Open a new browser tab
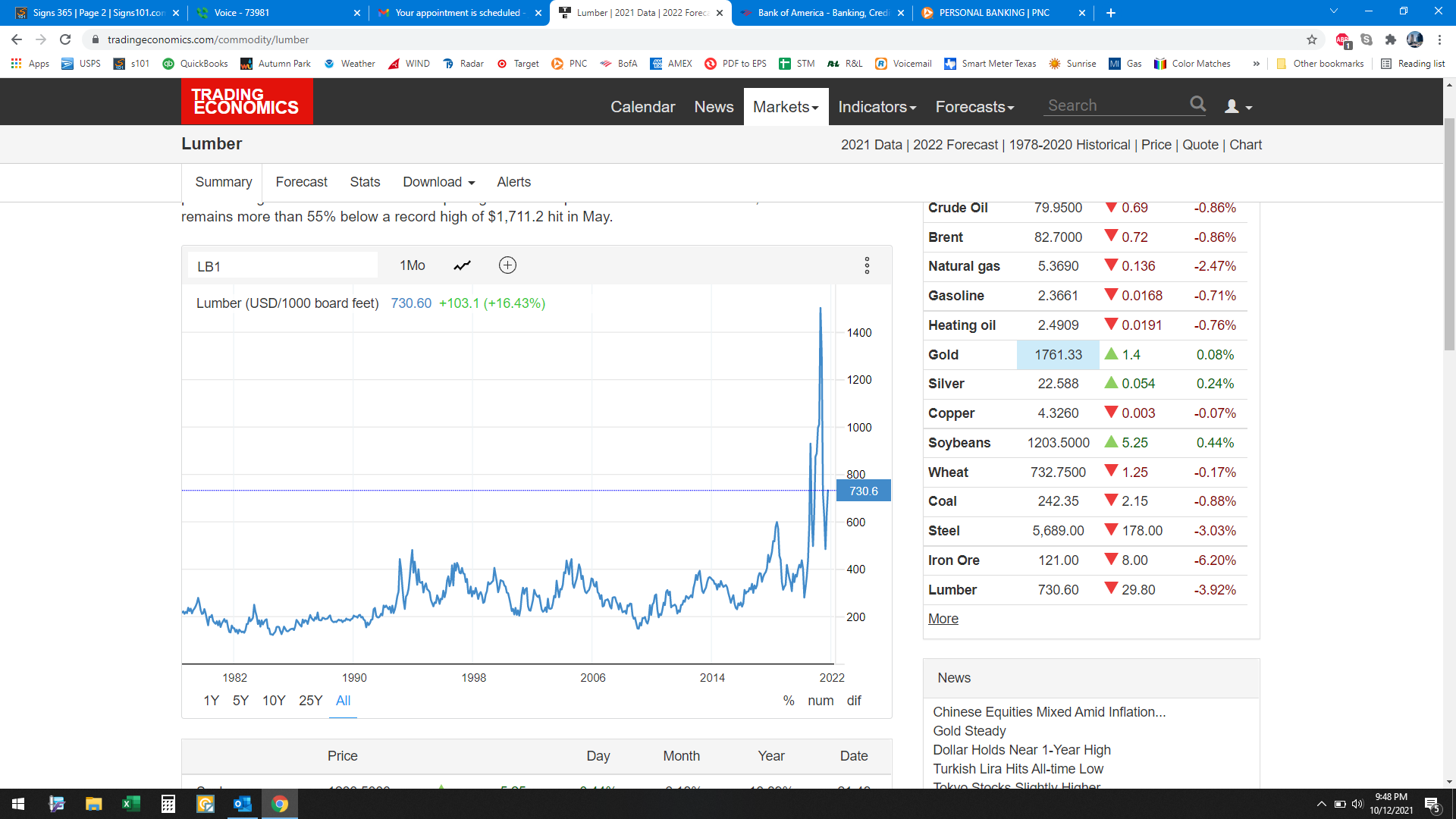 1111,13
